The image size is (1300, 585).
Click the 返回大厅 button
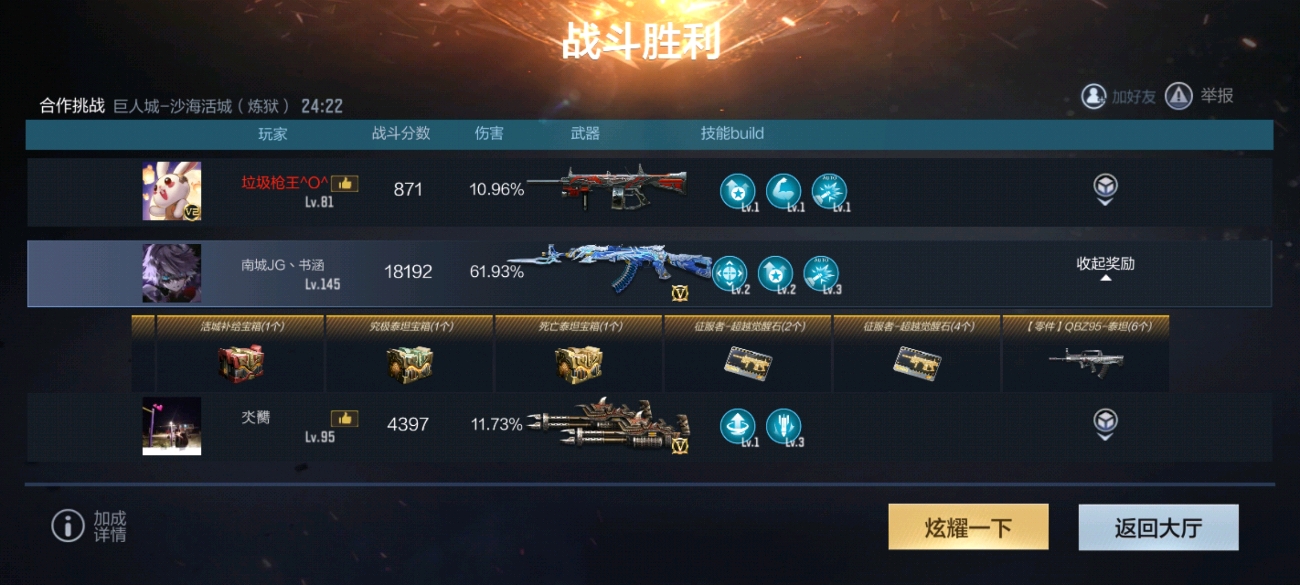click(1158, 527)
